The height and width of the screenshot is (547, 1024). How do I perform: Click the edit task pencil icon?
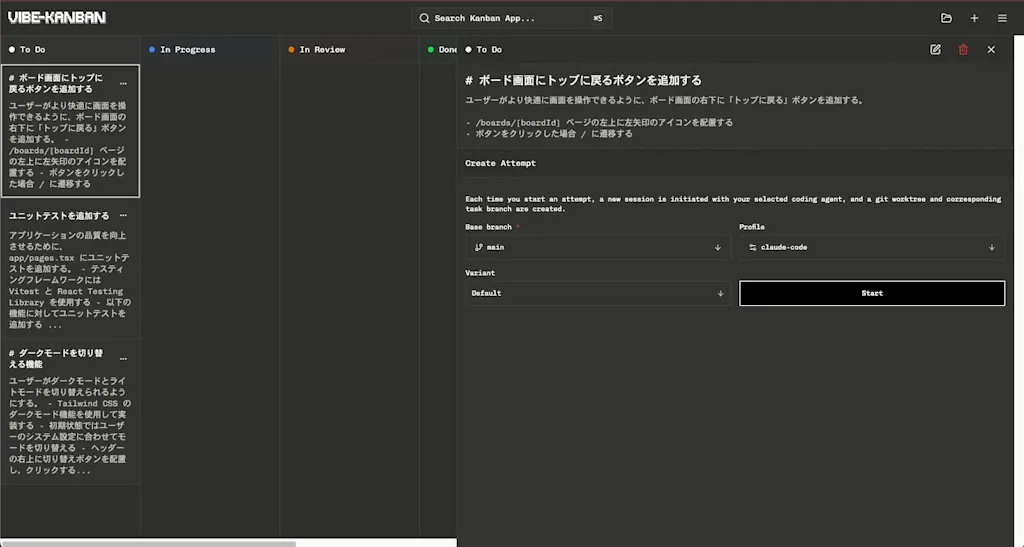pos(936,50)
